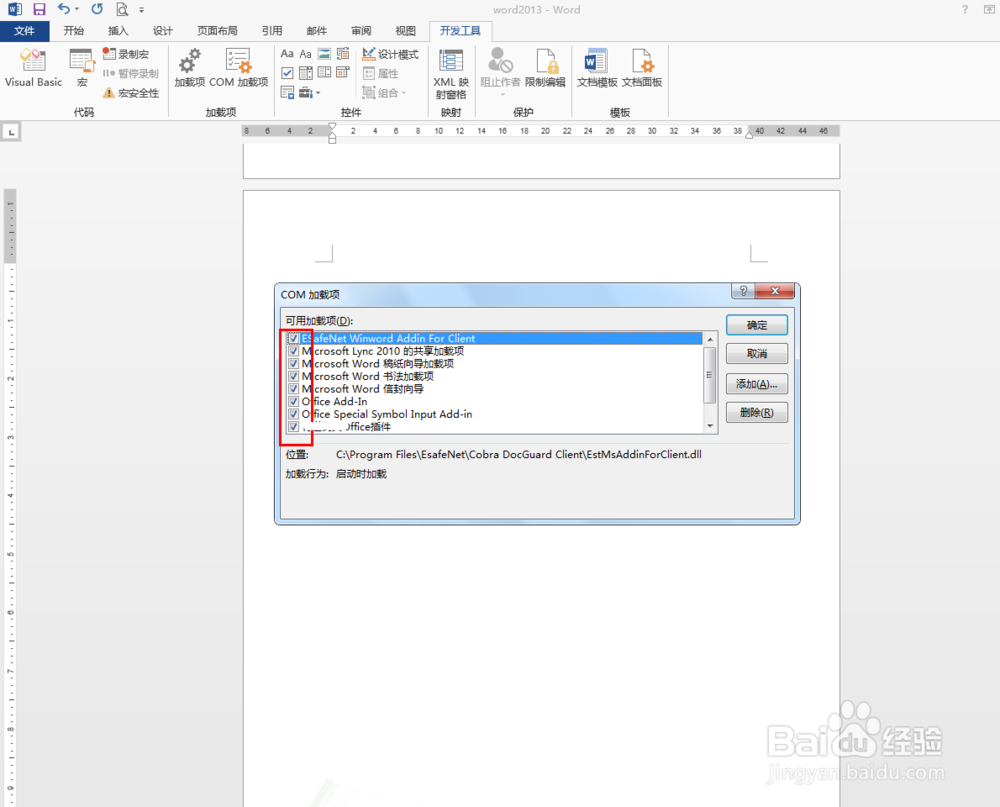
Task: Expand the 阻止作者 dropdown arrow
Action: click(503, 94)
